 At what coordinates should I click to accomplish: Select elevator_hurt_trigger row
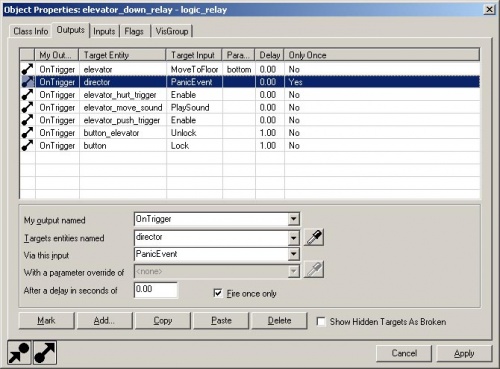[x=250, y=95]
